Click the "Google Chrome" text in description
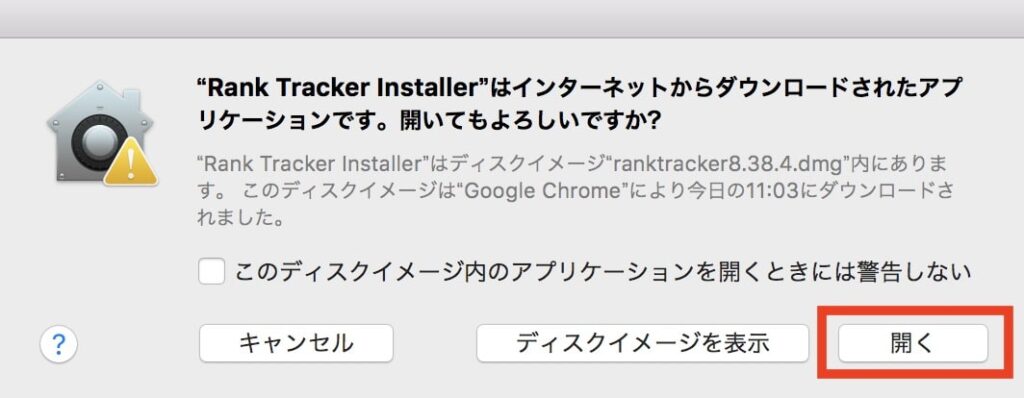This screenshot has width=1024, height=398. pyautogui.click(x=509, y=191)
